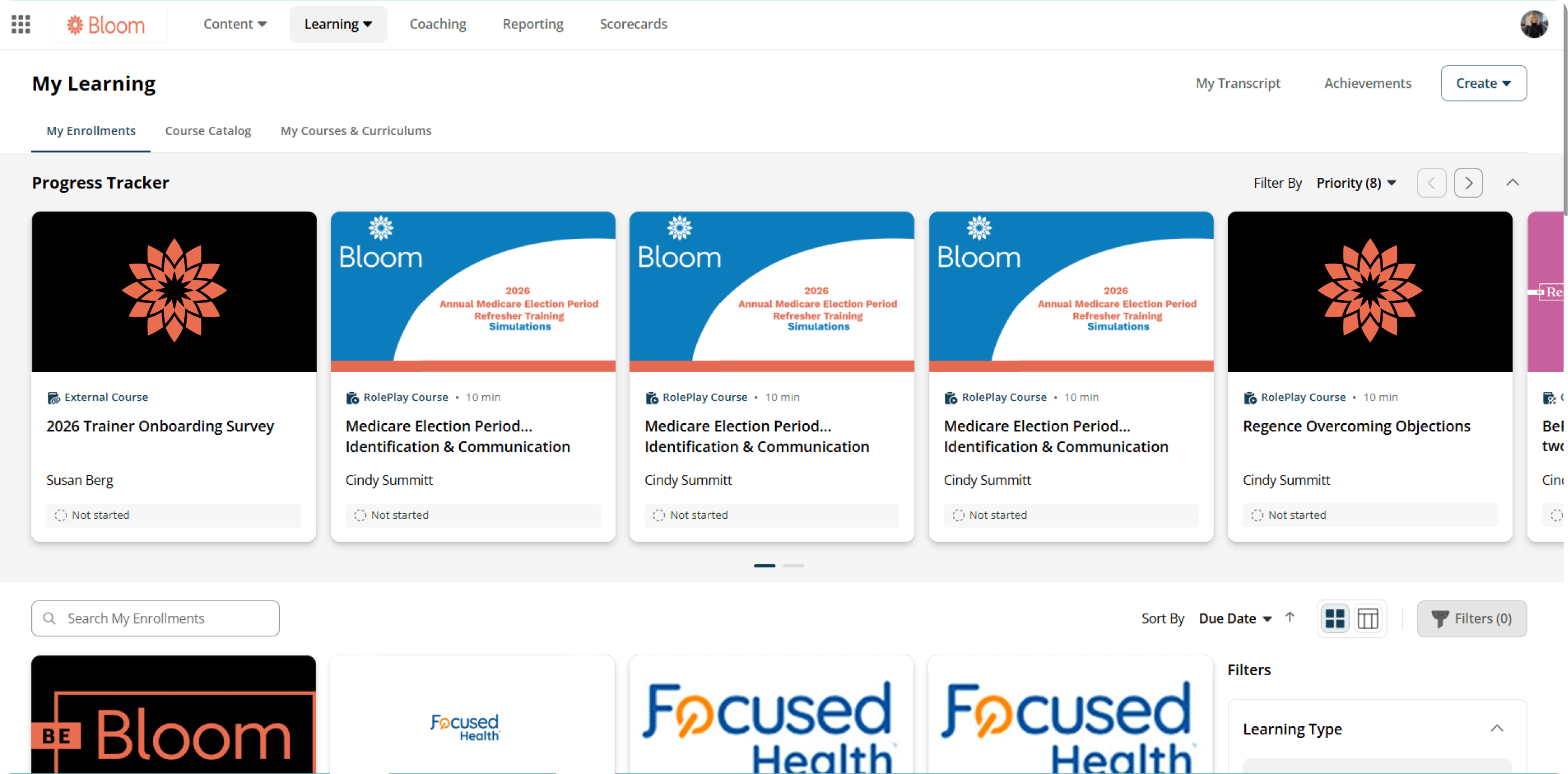The width and height of the screenshot is (1568, 774).
Task: Click the My Learning page heading
Action: click(x=94, y=83)
